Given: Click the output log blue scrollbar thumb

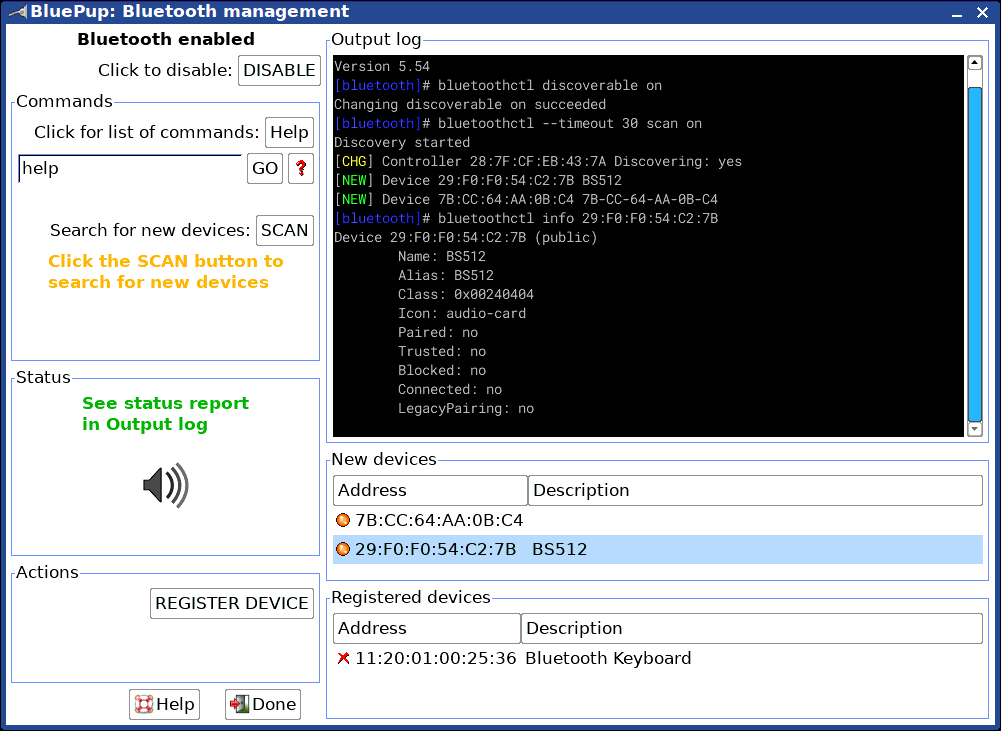Looking at the screenshot, I should tap(975, 255).
